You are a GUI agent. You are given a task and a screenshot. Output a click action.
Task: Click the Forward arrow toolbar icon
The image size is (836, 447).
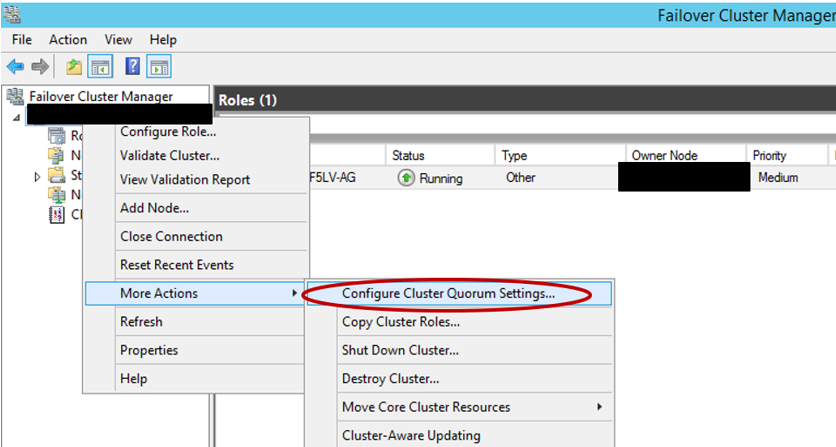(x=40, y=67)
